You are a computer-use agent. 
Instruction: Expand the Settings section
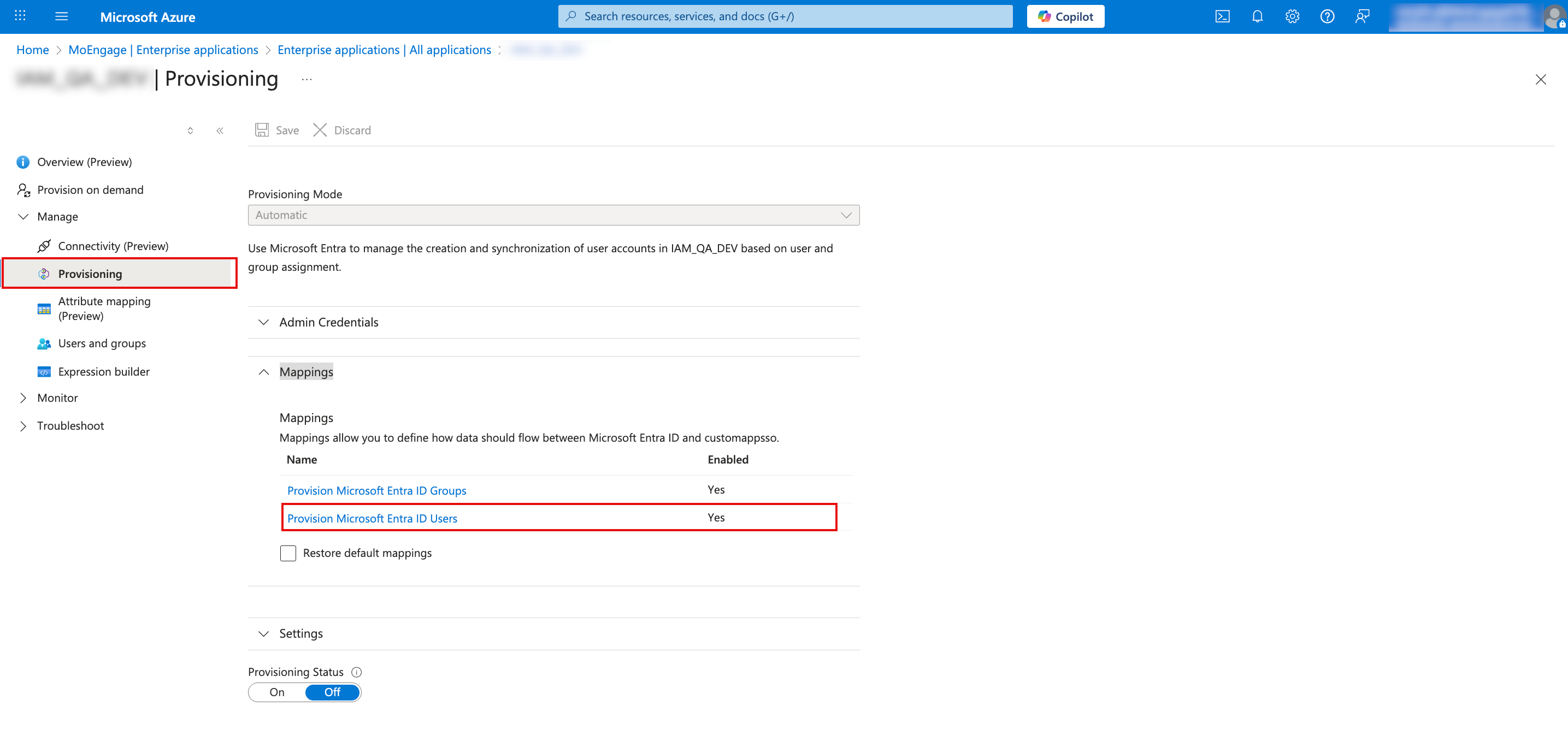300,634
